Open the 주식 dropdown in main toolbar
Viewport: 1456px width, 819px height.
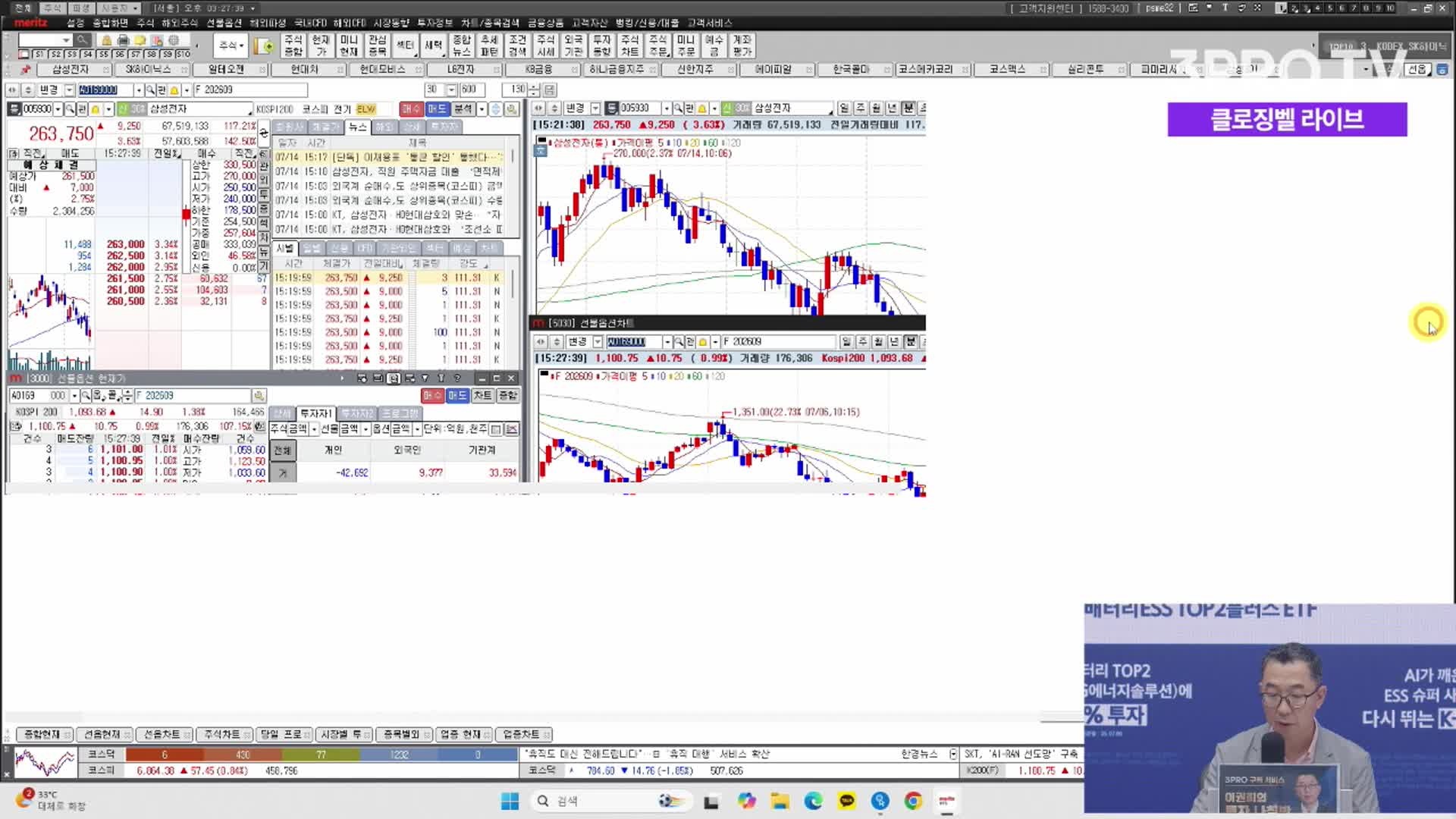tap(231, 45)
